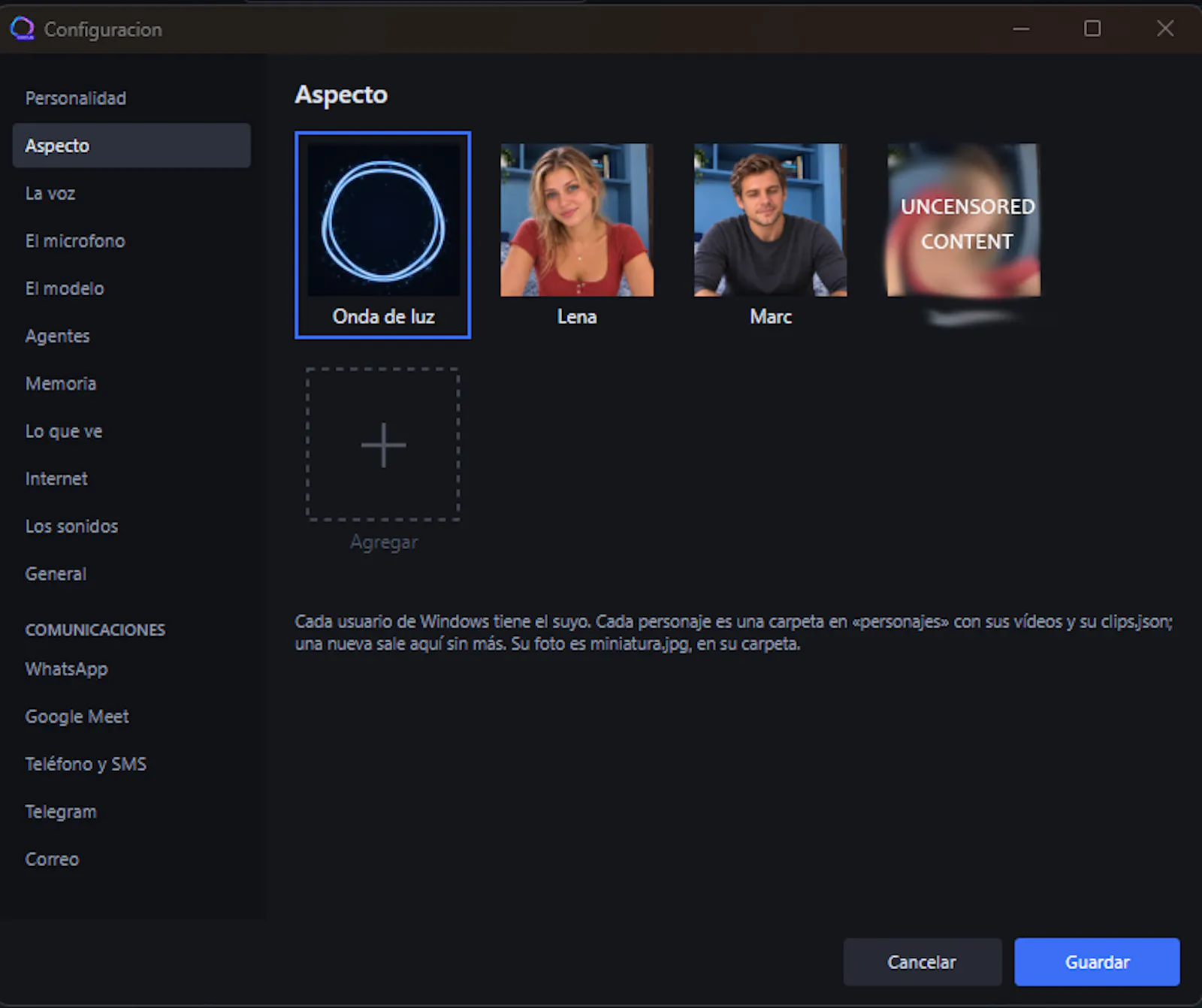The image size is (1202, 1008).
Task: Maximize the Configuracion window
Action: coord(1092,29)
